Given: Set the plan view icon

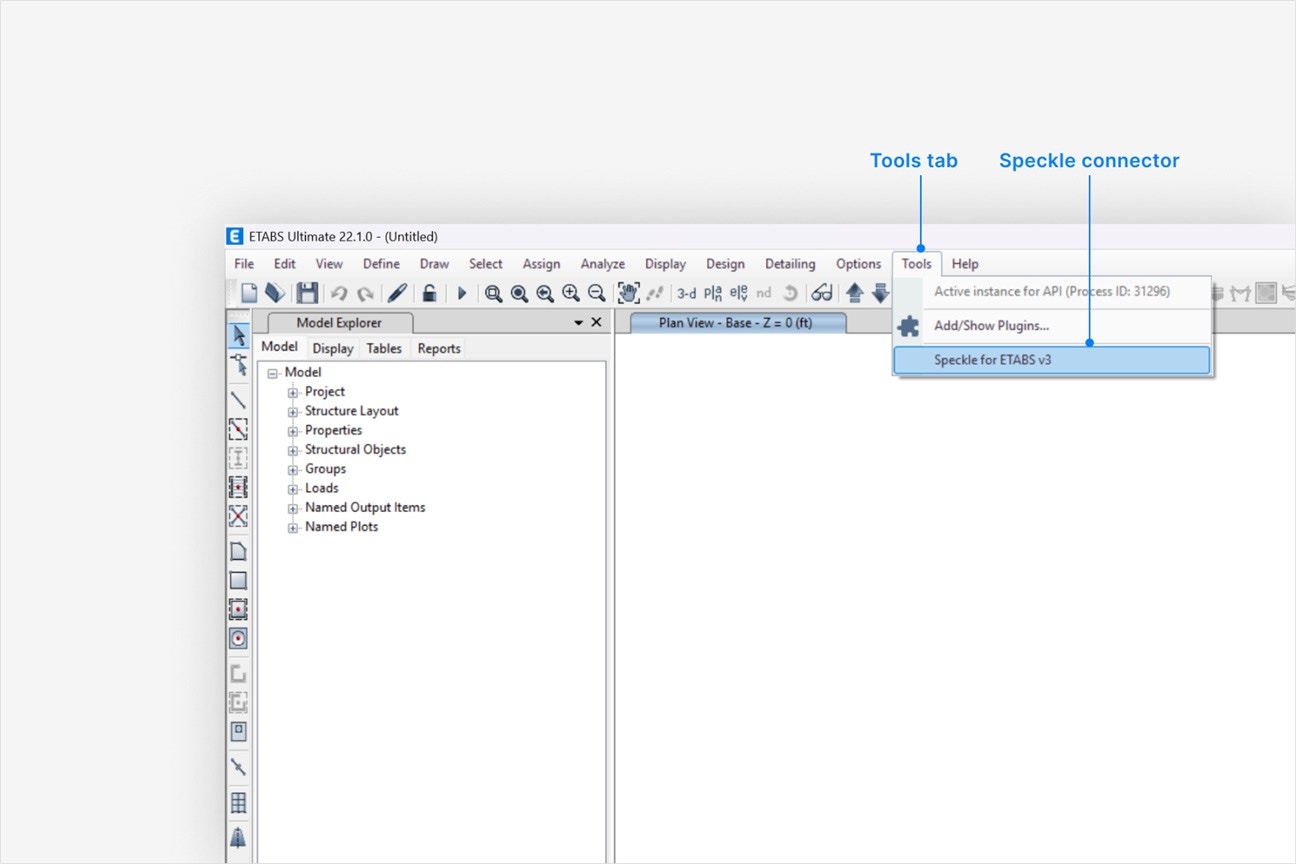Looking at the screenshot, I should coord(713,293).
